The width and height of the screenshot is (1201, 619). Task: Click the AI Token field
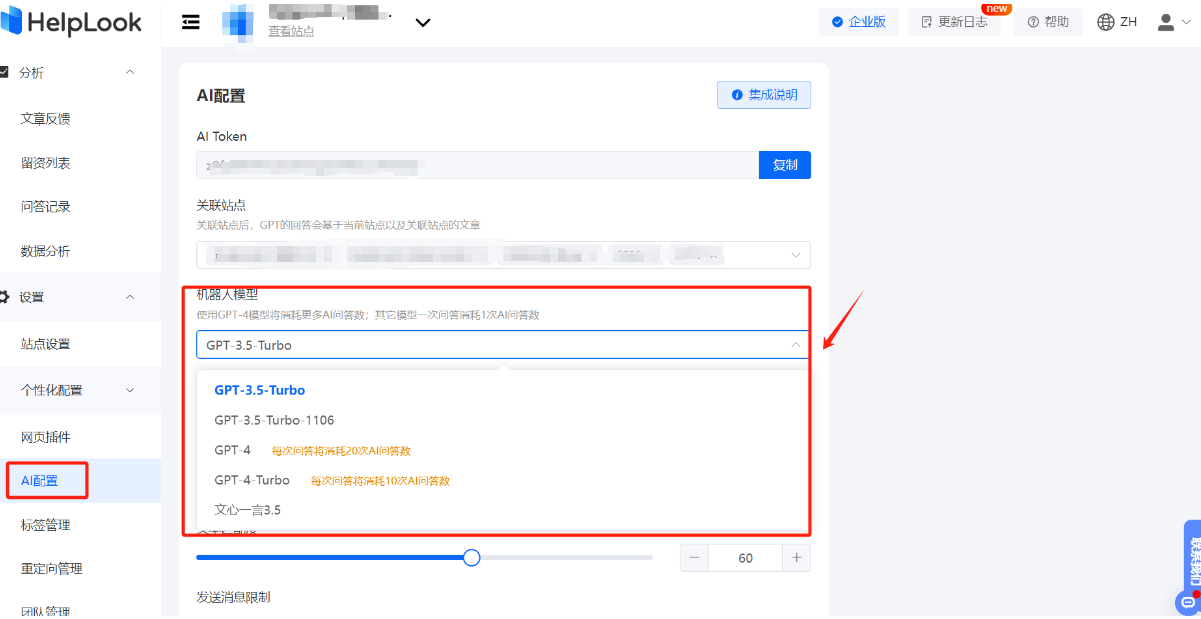[478, 165]
